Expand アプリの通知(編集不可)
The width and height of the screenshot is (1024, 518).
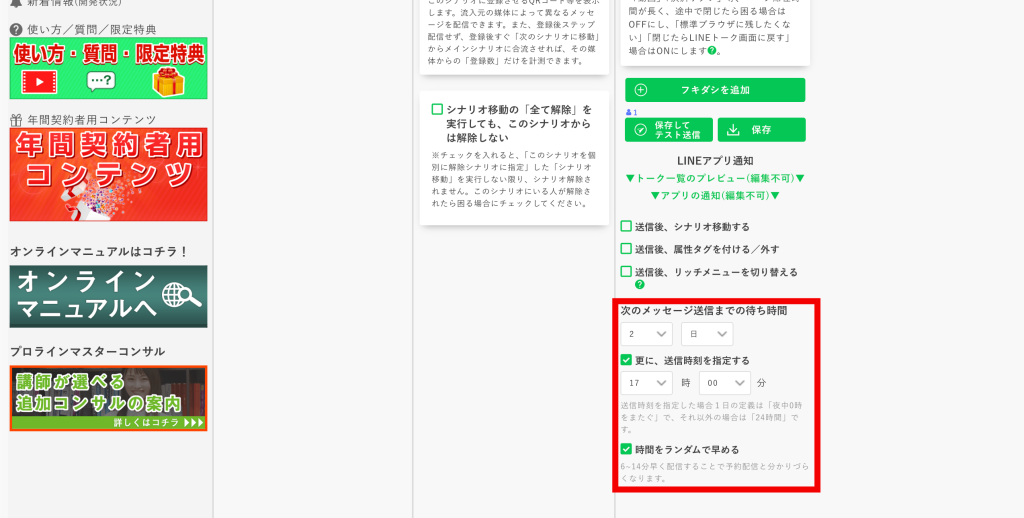[715, 195]
